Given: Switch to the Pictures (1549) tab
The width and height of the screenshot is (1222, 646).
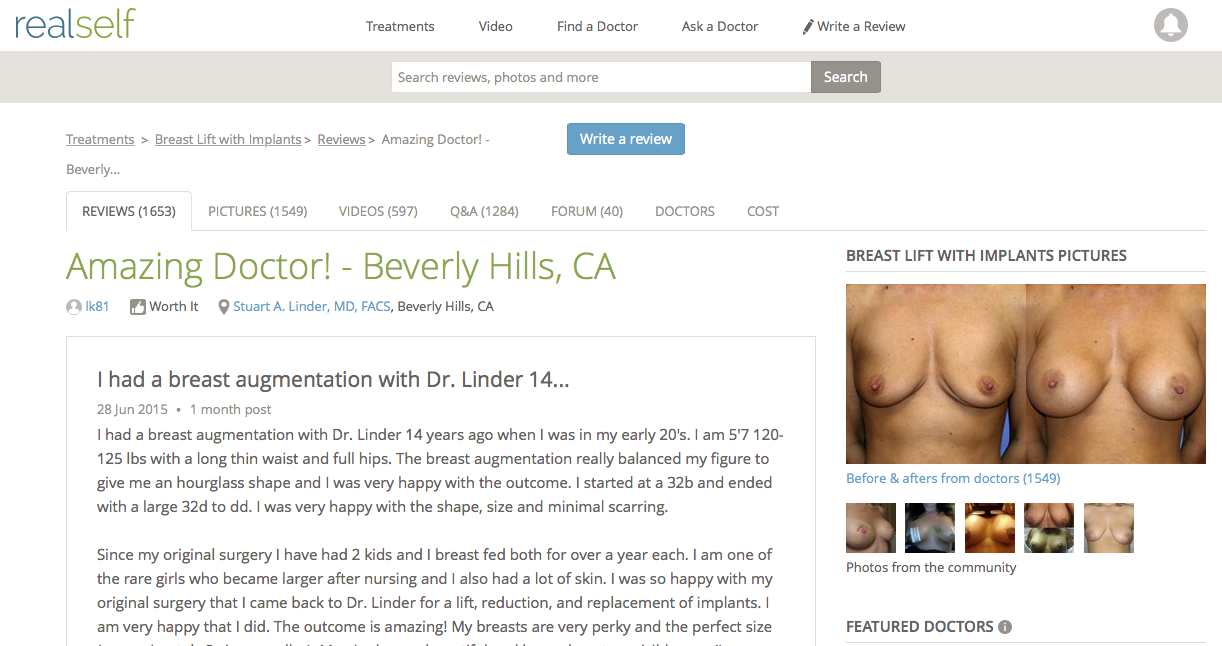Looking at the screenshot, I should [x=257, y=211].
